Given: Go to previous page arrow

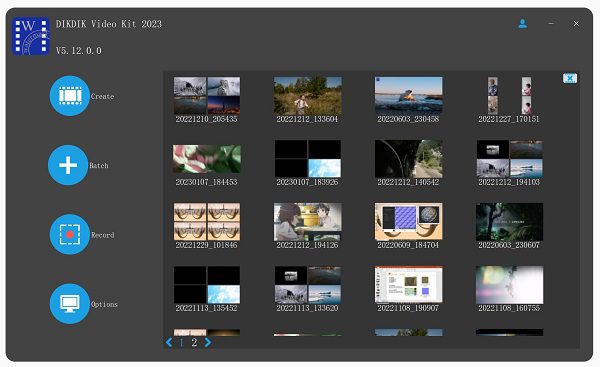Looking at the screenshot, I should pos(169,343).
